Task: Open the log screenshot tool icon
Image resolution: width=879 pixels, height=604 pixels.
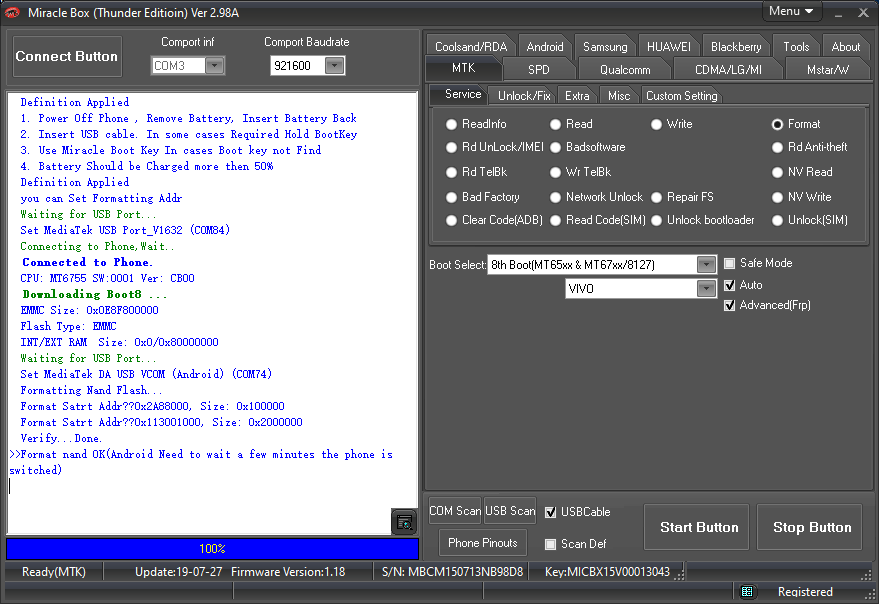Action: point(404,522)
